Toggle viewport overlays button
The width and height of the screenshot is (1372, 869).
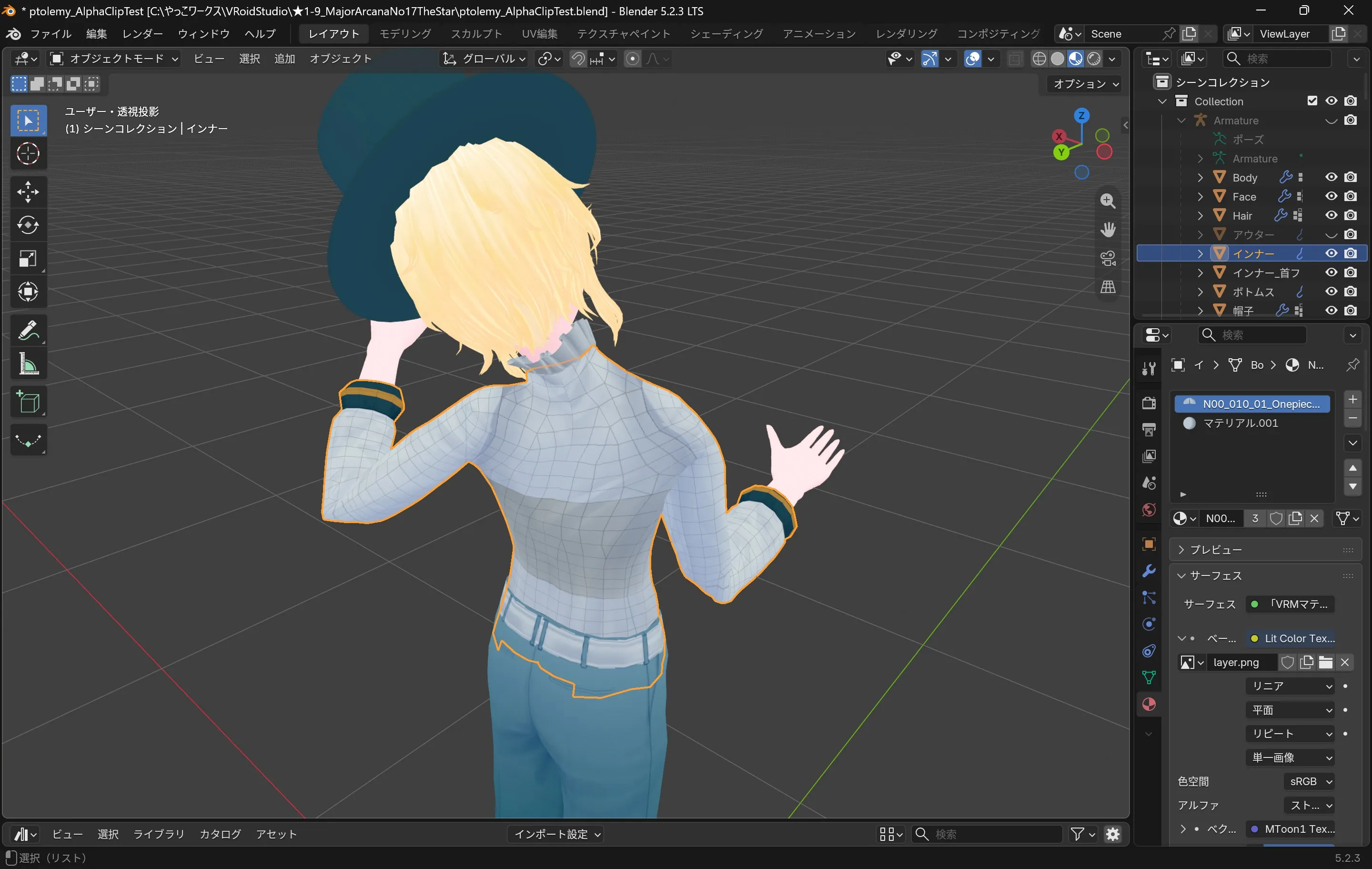coord(973,59)
